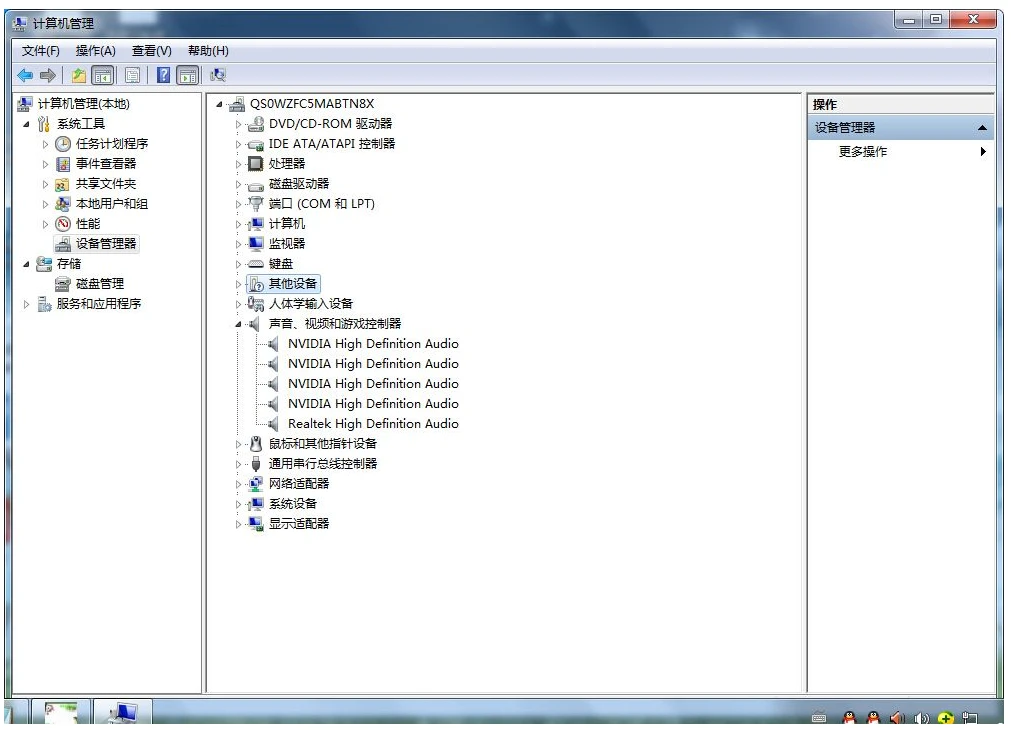Click the 鼠标和其他指针设备 mouse icon

pyautogui.click(x=256, y=444)
